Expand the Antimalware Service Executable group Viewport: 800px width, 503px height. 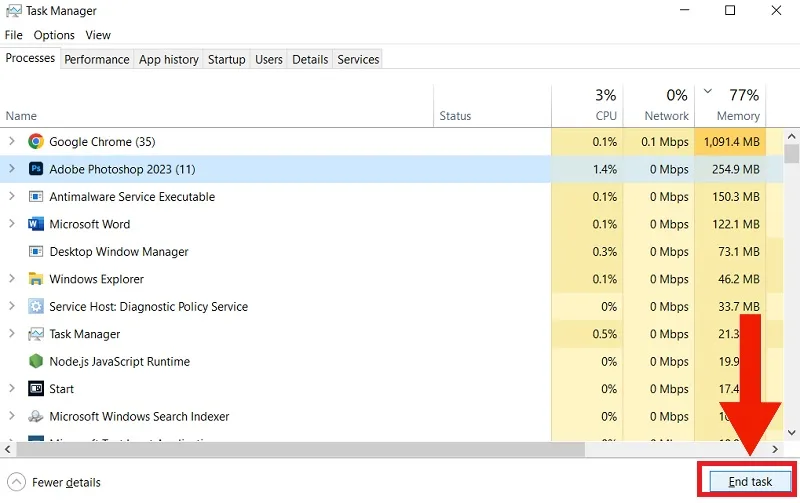[x=12, y=196]
